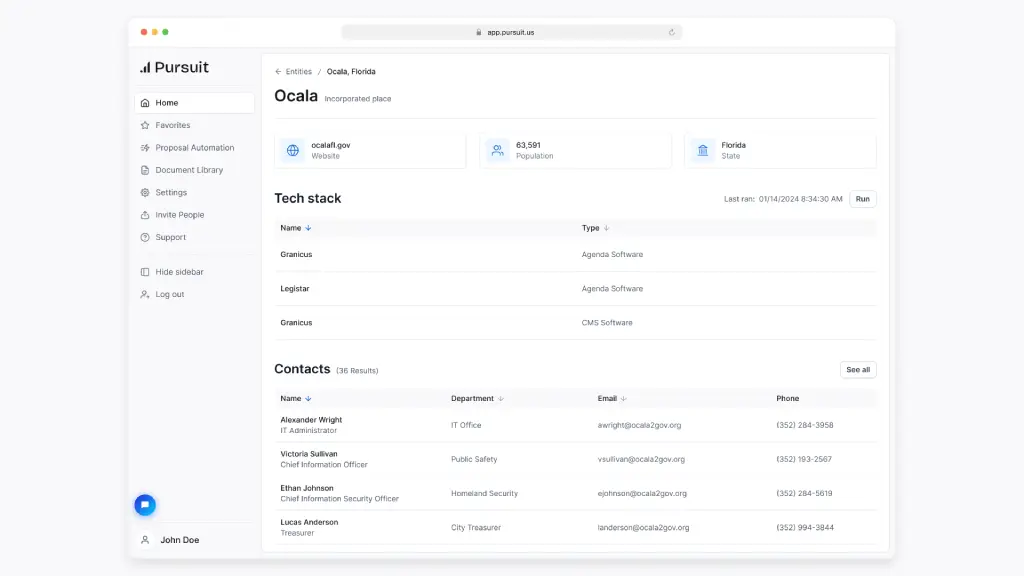Image resolution: width=1024 pixels, height=576 pixels.
Task: Click See all contacts button
Action: pyautogui.click(x=858, y=370)
